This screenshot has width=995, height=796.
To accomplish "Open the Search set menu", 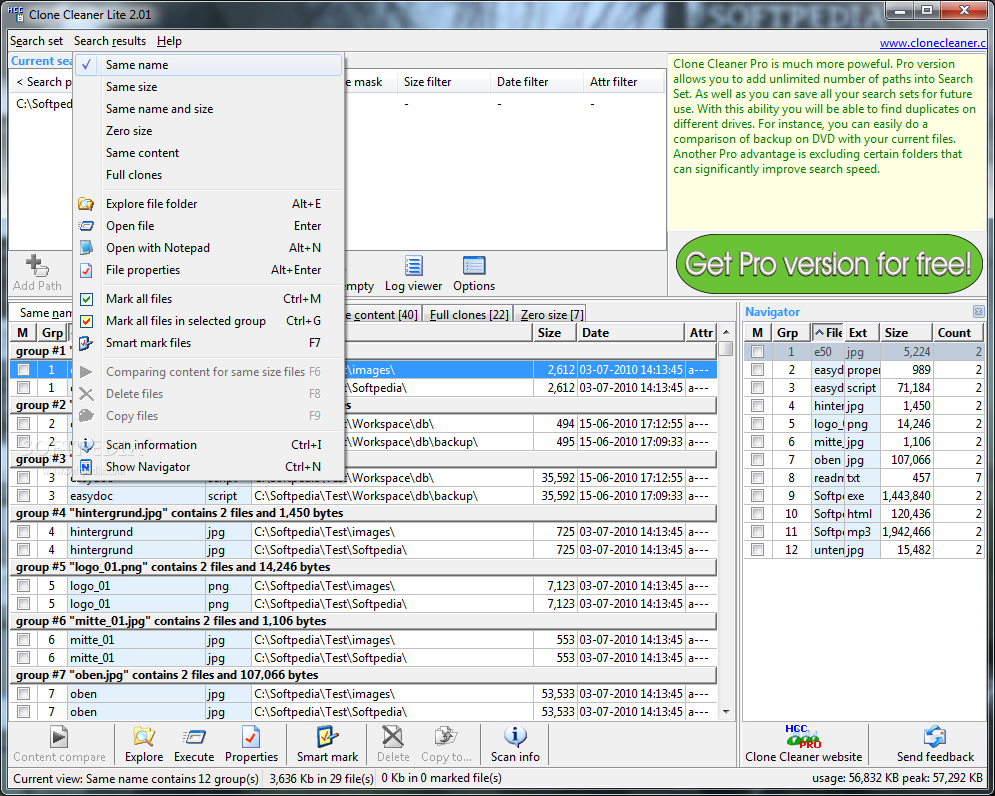I will click(37, 41).
